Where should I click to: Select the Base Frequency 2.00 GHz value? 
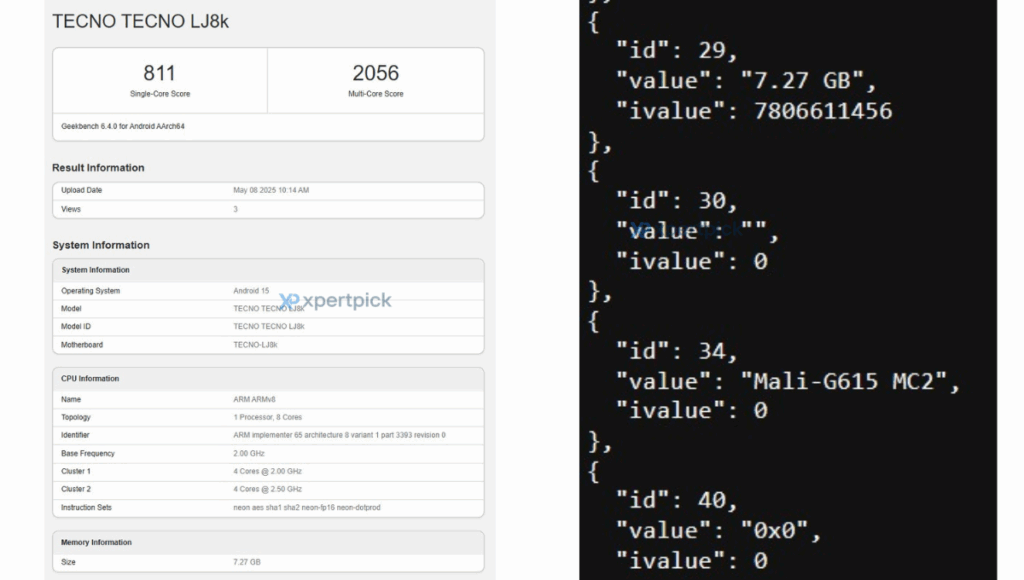pyautogui.click(x=249, y=453)
